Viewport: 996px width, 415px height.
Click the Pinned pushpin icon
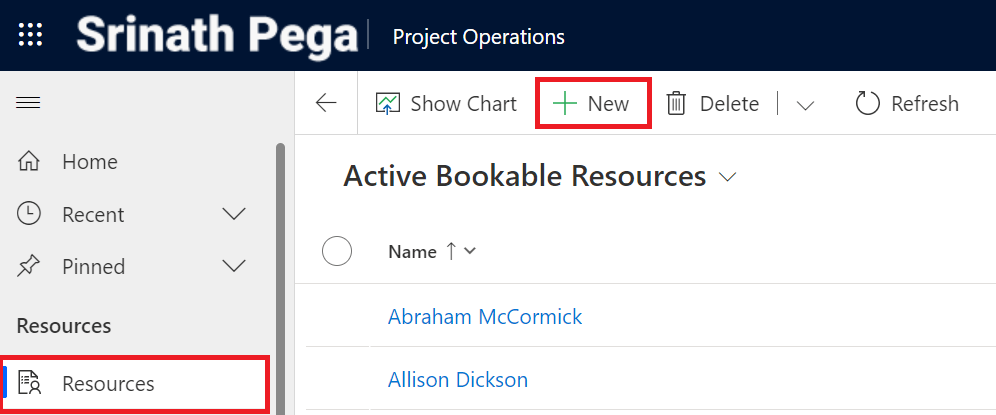click(30, 266)
